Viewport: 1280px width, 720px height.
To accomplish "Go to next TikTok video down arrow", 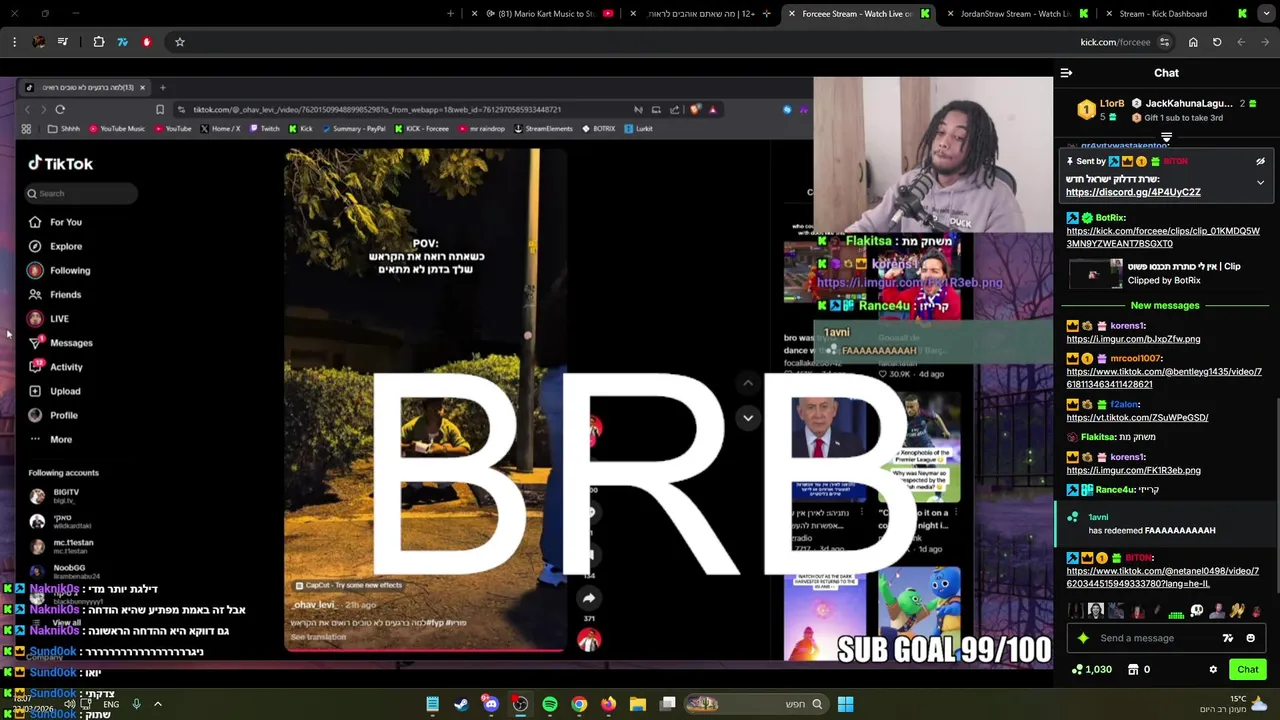I will tap(748, 418).
